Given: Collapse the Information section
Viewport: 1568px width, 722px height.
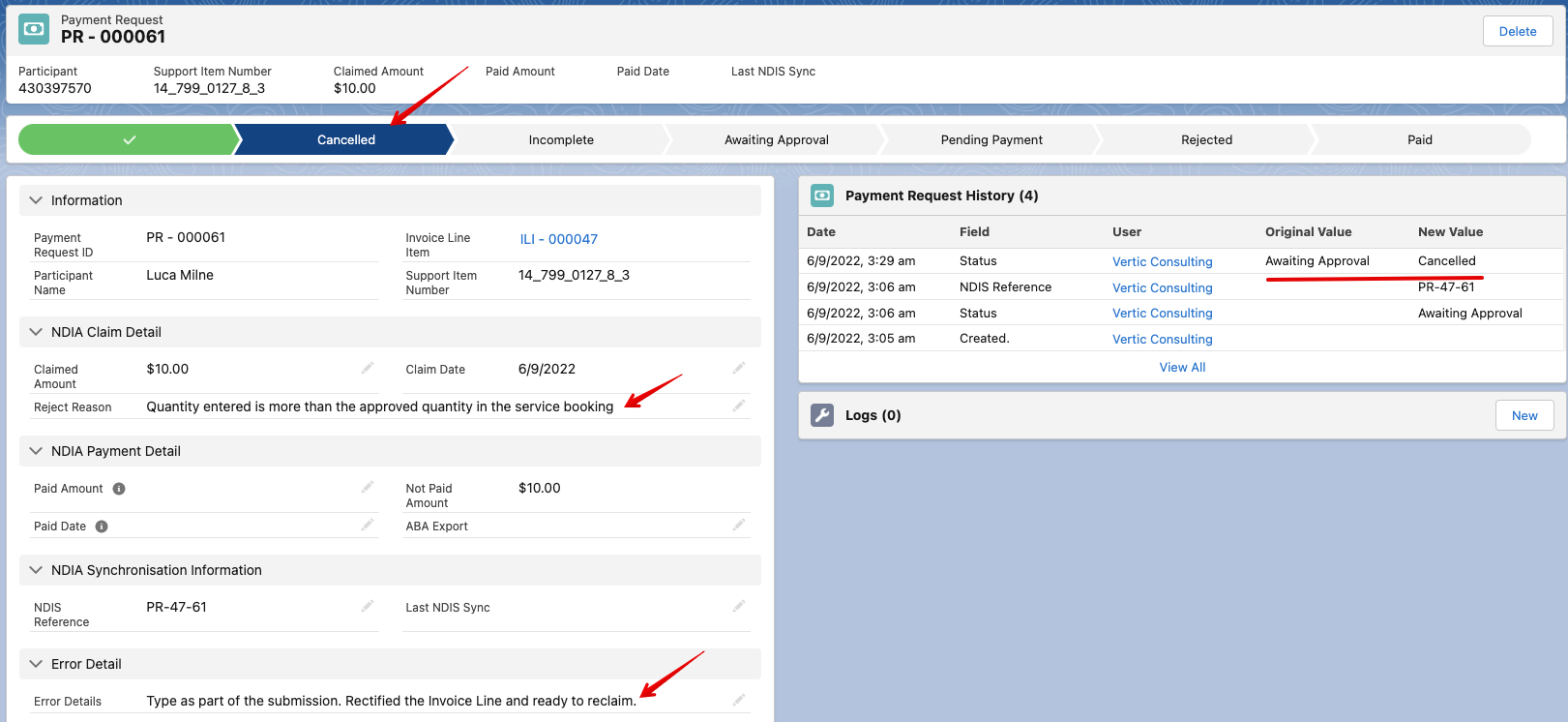Looking at the screenshot, I should tap(36, 200).
